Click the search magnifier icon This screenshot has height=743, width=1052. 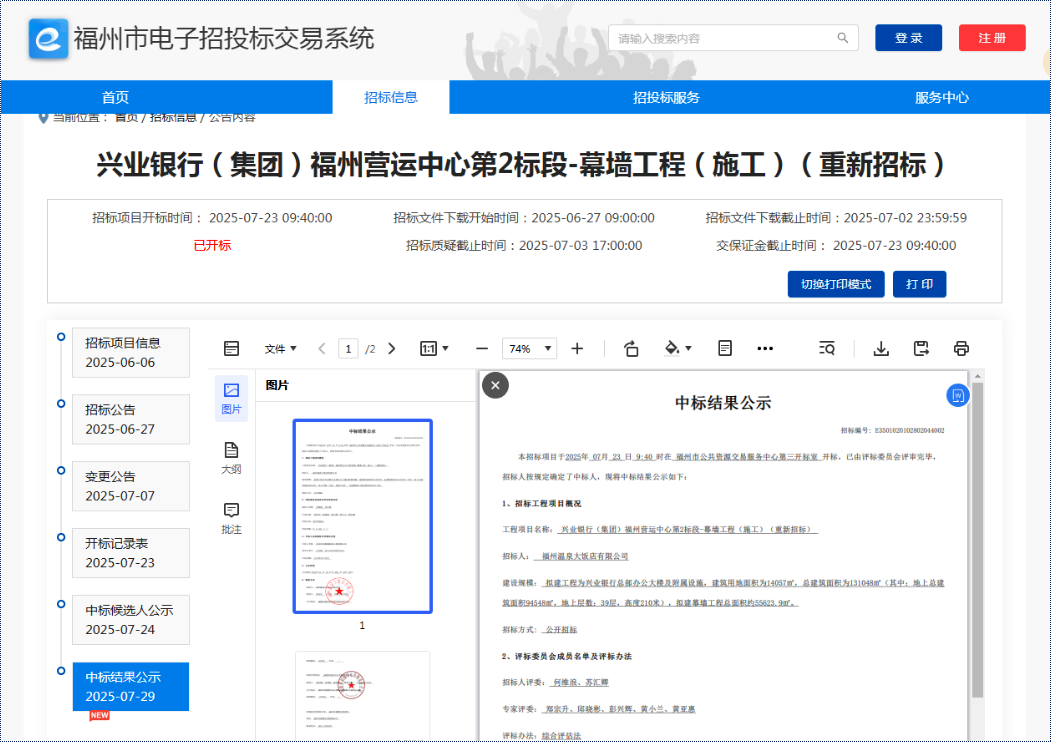pos(843,38)
